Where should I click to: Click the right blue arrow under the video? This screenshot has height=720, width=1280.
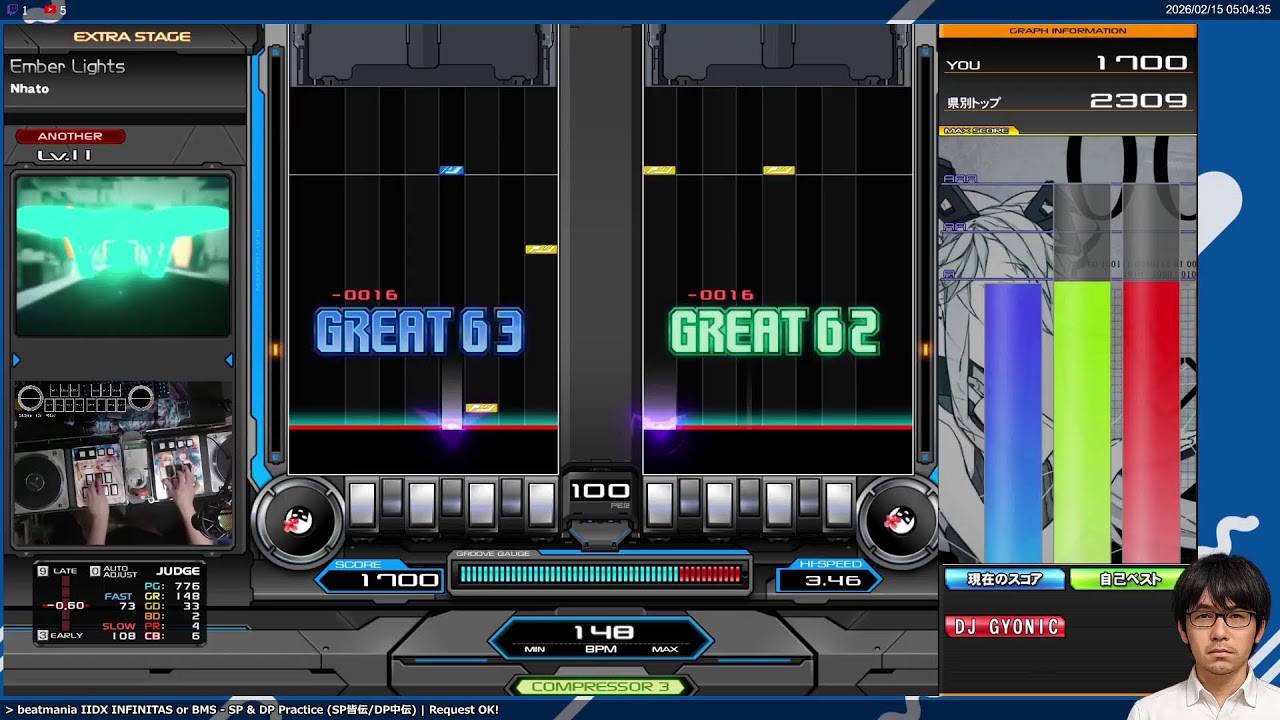coord(229,360)
